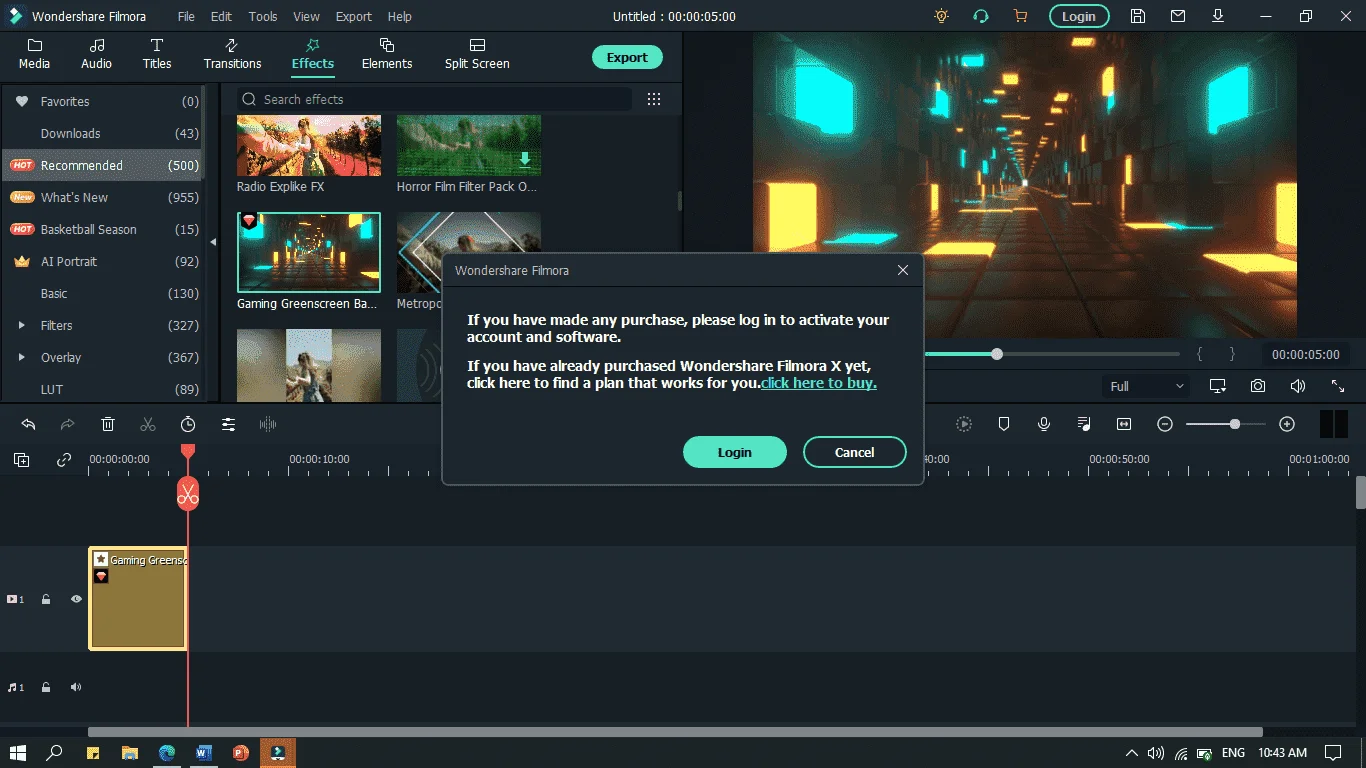
Task: Select the scissors split icon in timeline toolbar
Action: point(148,424)
